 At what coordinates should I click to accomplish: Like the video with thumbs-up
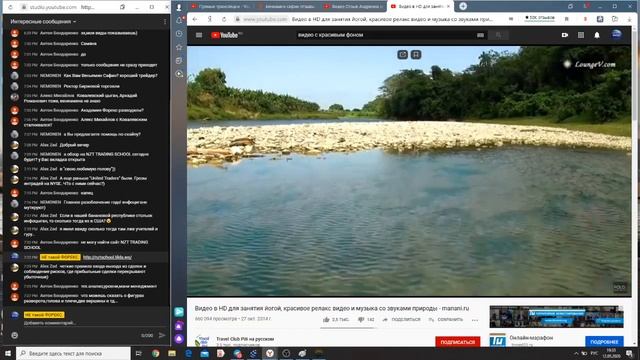click(x=326, y=320)
